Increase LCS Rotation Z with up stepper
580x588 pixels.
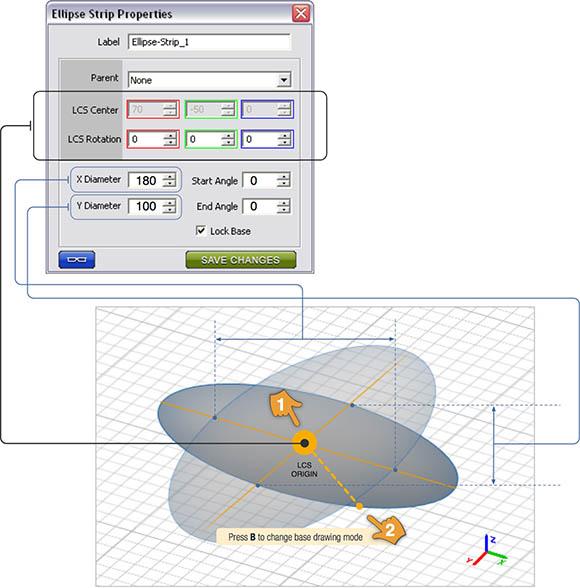point(284,136)
